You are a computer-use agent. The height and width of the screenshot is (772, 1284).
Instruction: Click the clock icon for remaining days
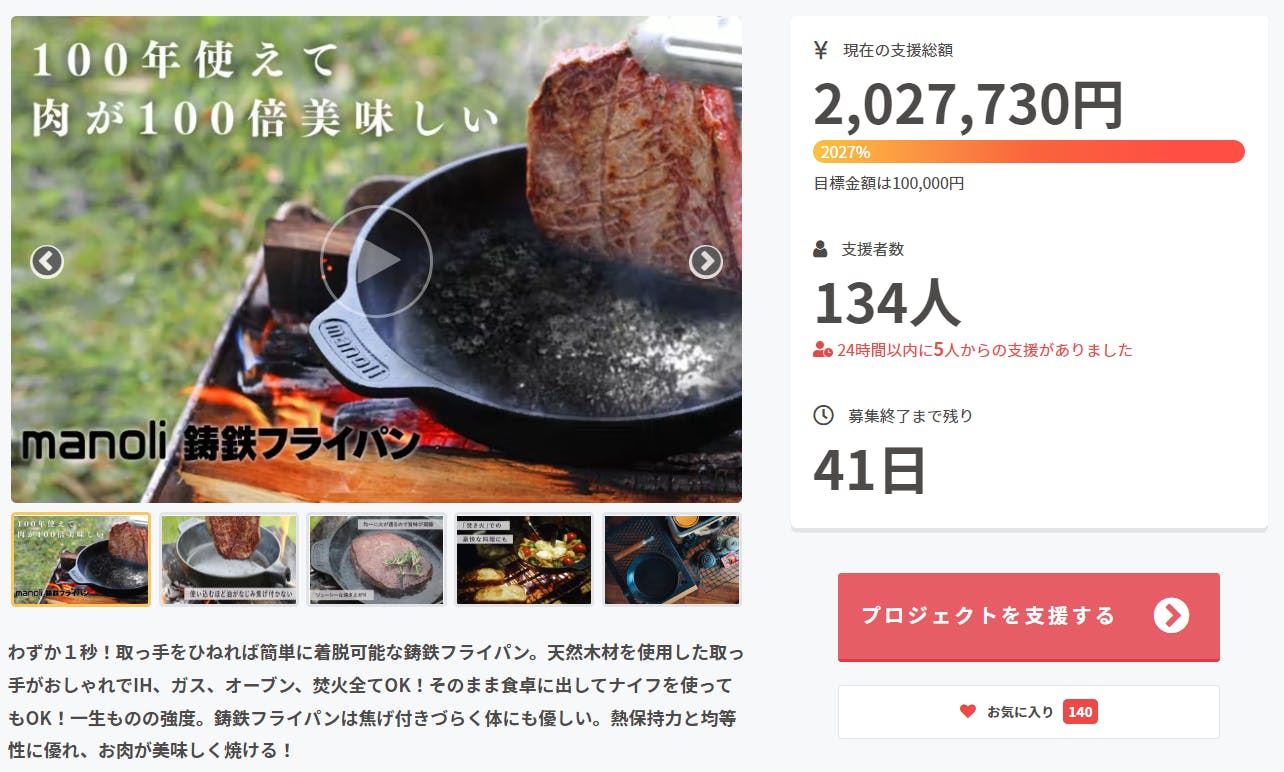tap(823, 415)
